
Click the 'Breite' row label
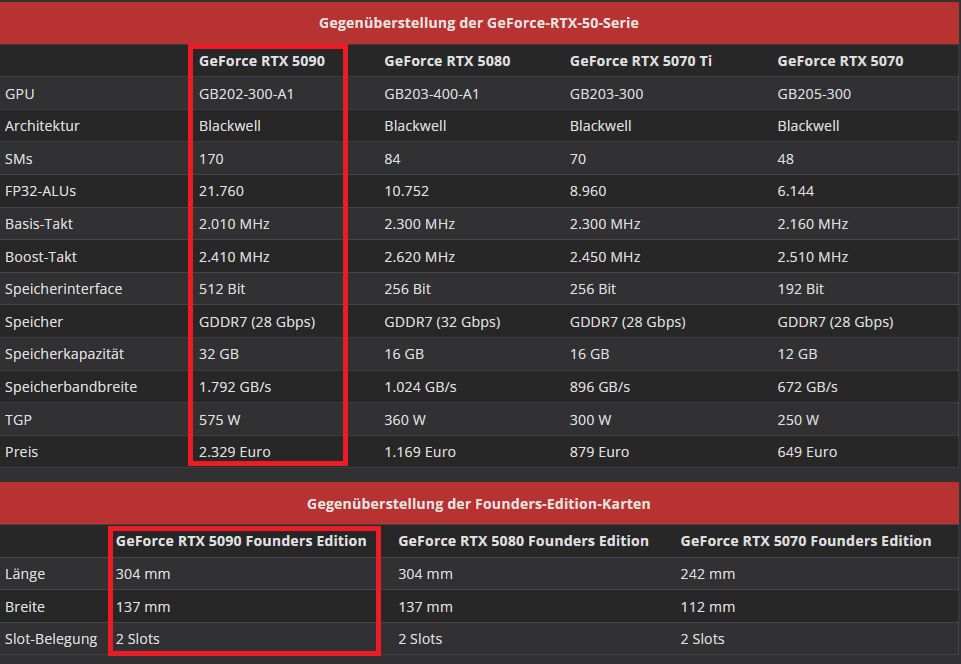click(25, 607)
